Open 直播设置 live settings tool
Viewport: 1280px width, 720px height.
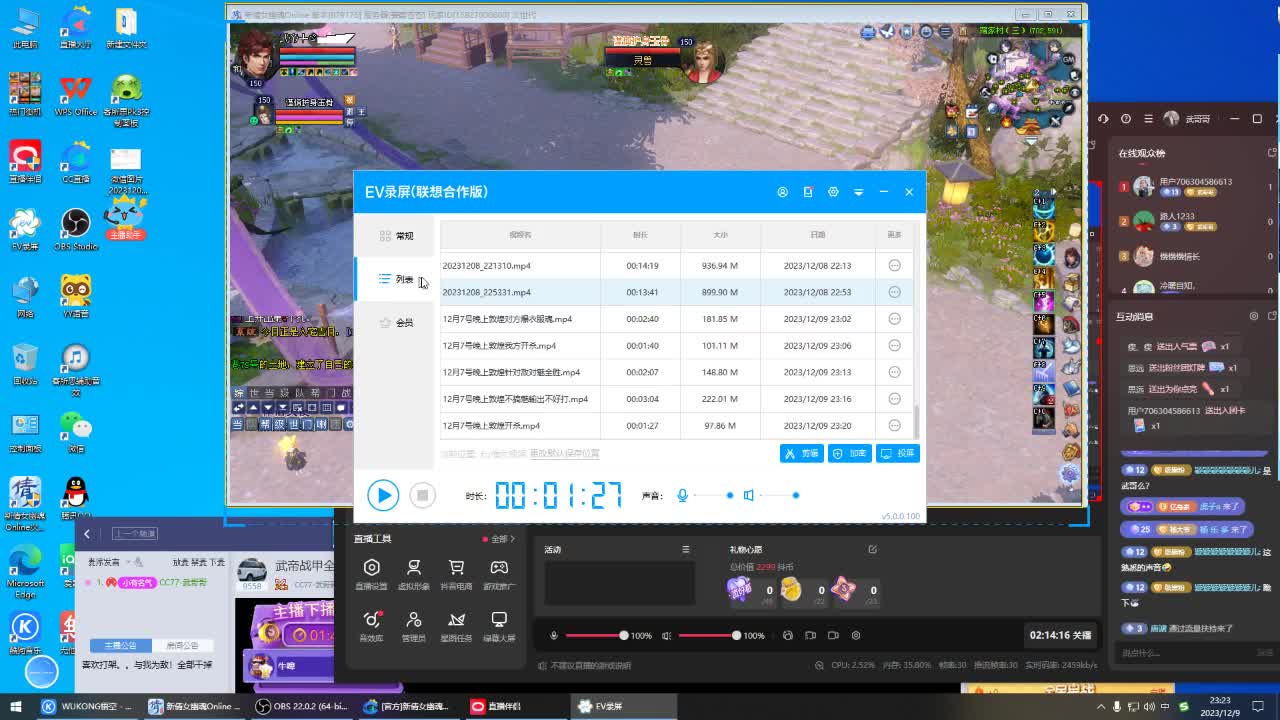pyautogui.click(x=371, y=574)
